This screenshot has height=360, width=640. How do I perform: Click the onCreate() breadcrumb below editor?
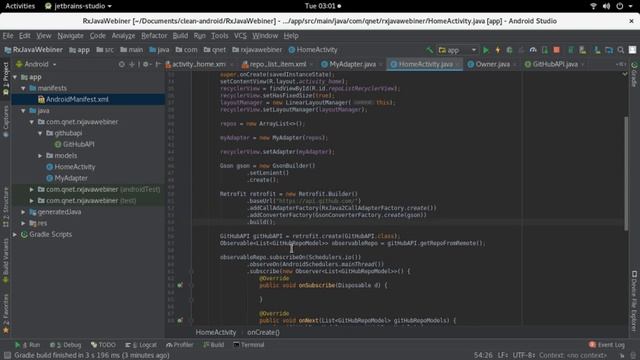pyautogui.click(x=263, y=332)
